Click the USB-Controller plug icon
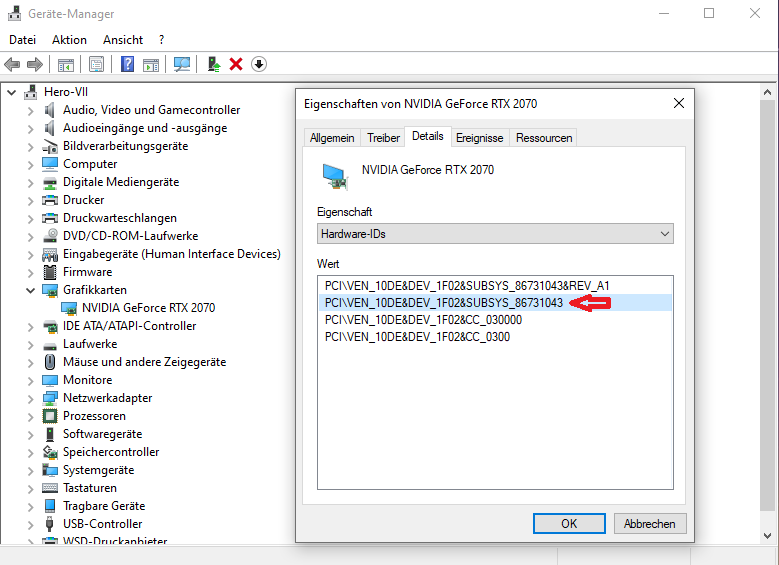Image resolution: width=779 pixels, height=565 pixels. 50,524
